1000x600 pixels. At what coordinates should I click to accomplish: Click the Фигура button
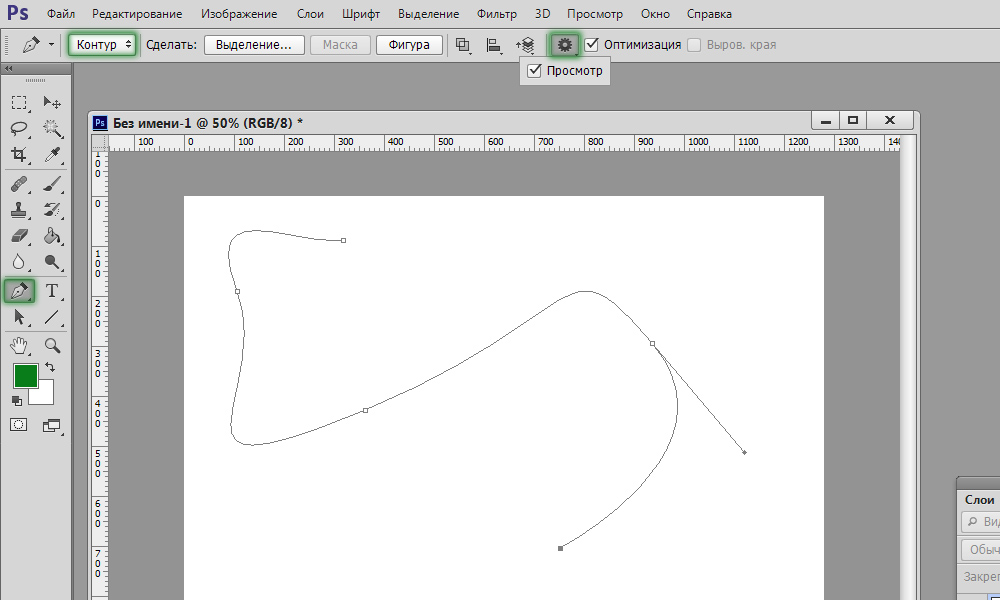tap(409, 45)
